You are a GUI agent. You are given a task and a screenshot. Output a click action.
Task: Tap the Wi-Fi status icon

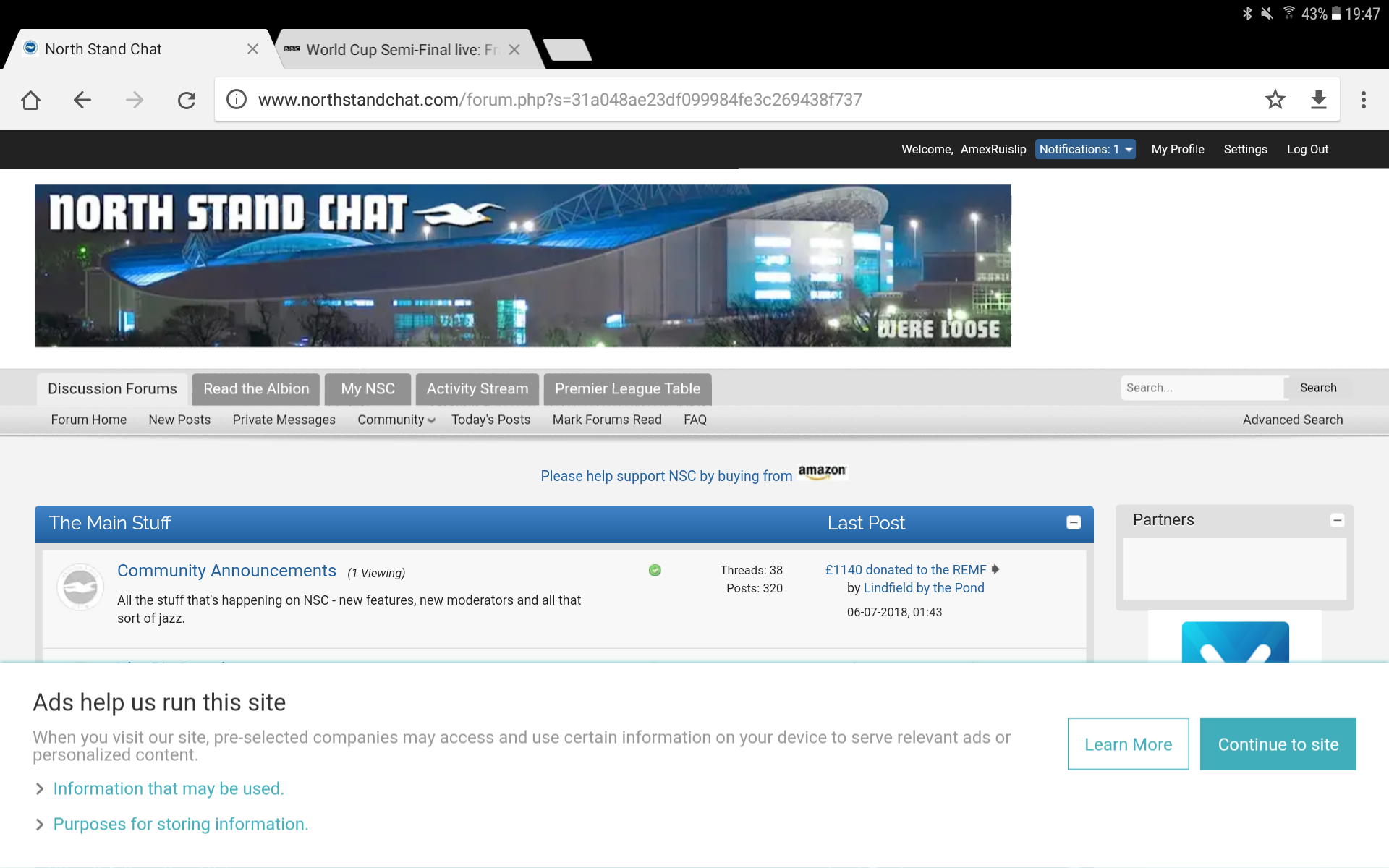[x=1289, y=12]
